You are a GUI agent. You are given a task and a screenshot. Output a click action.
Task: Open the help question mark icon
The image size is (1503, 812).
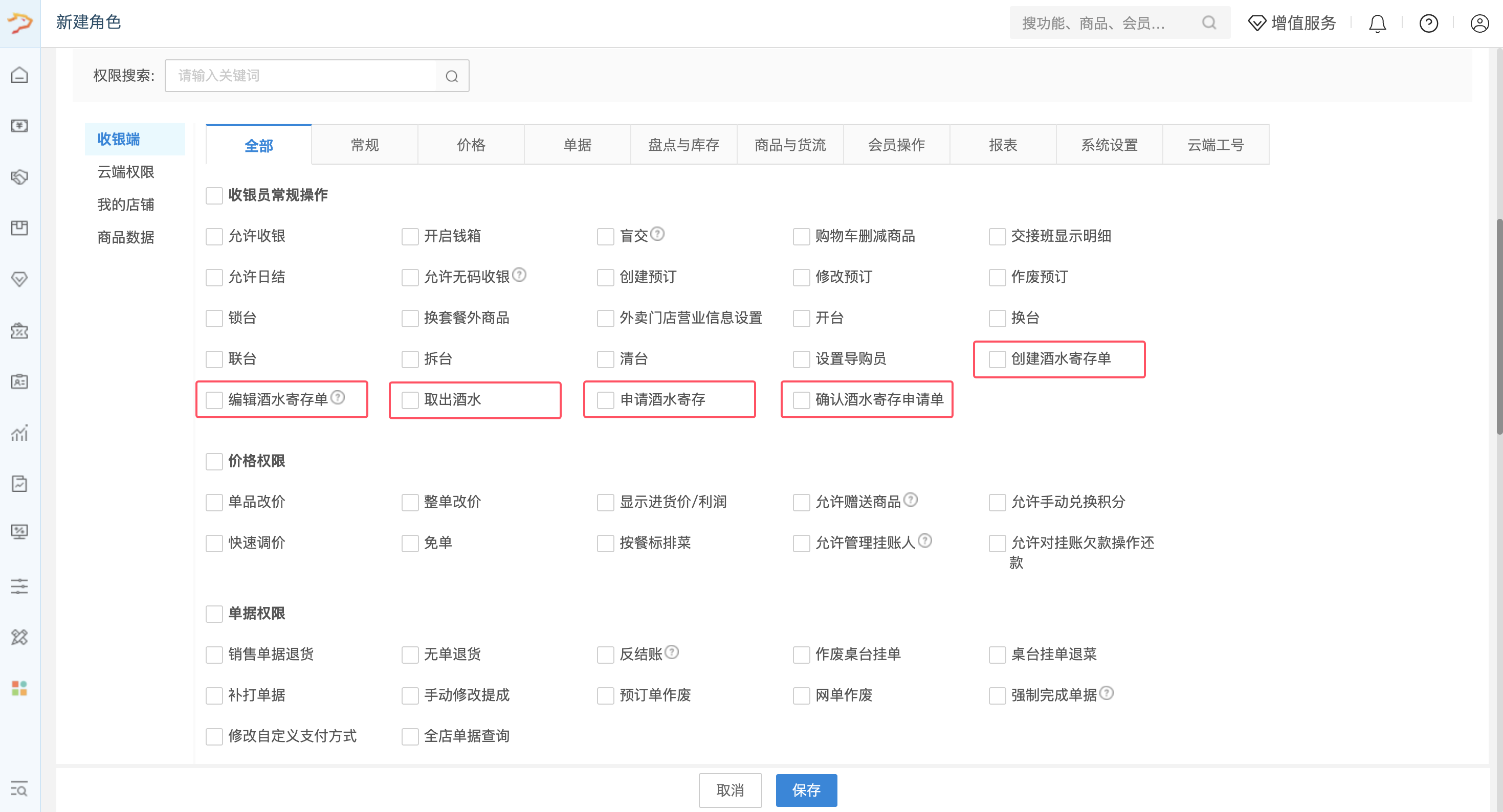pyautogui.click(x=1429, y=24)
